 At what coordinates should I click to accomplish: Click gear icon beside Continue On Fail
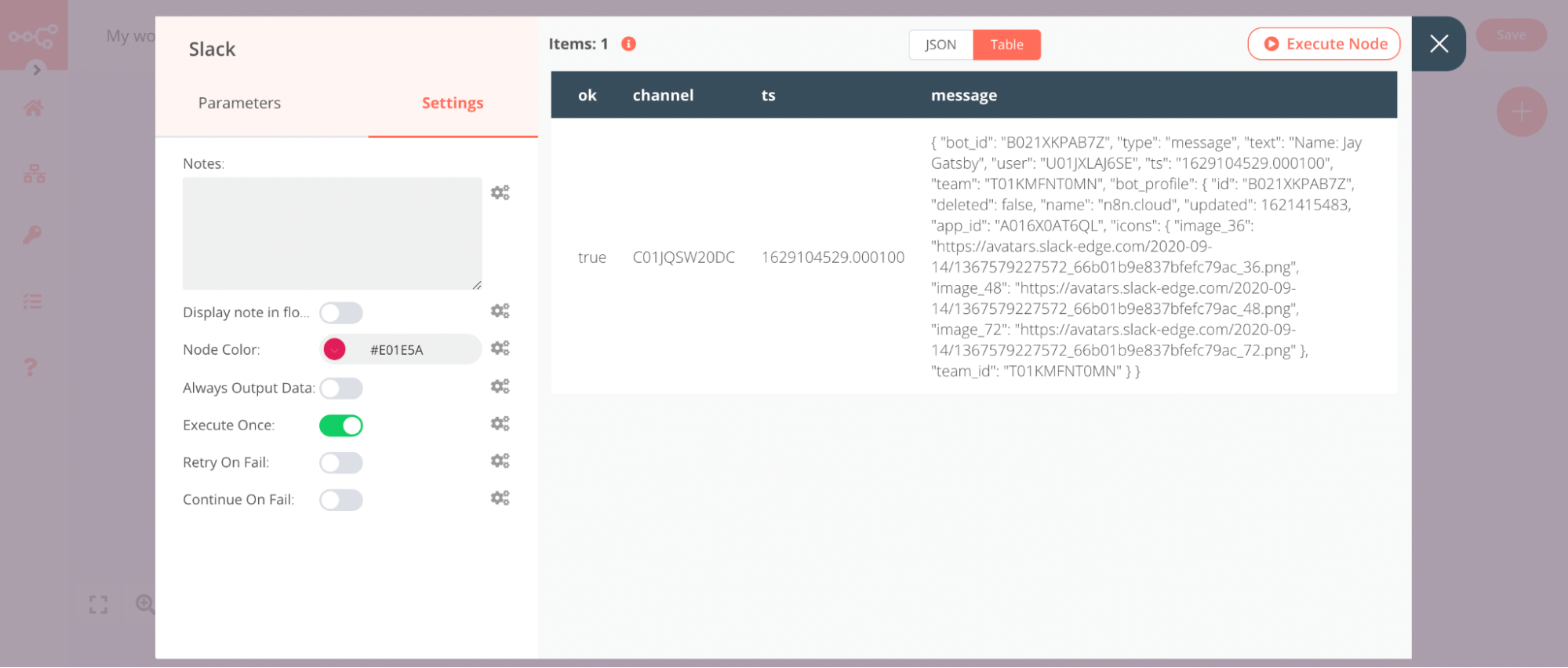[x=500, y=498]
